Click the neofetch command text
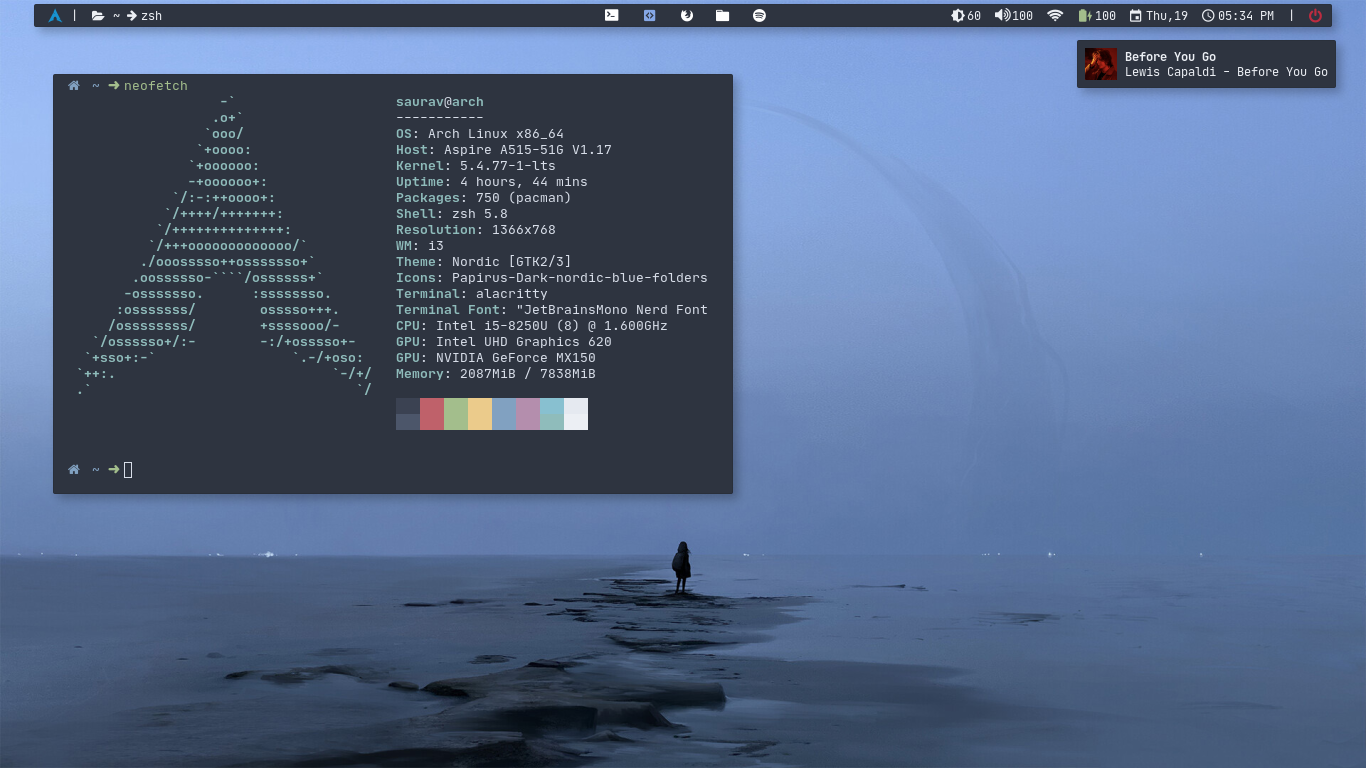This screenshot has height=768, width=1366. (156, 86)
